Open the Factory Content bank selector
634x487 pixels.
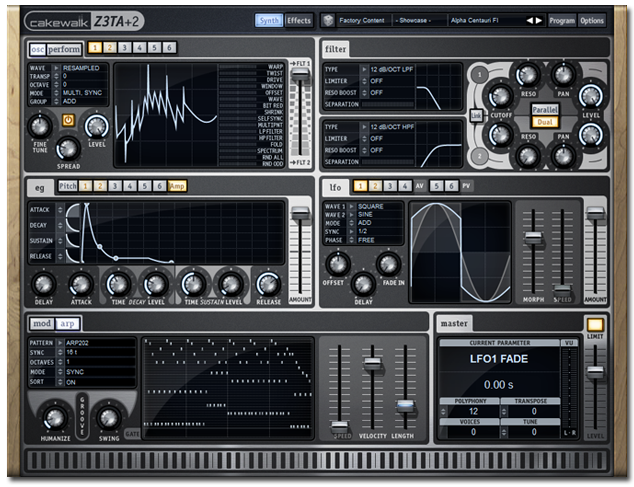coord(362,20)
